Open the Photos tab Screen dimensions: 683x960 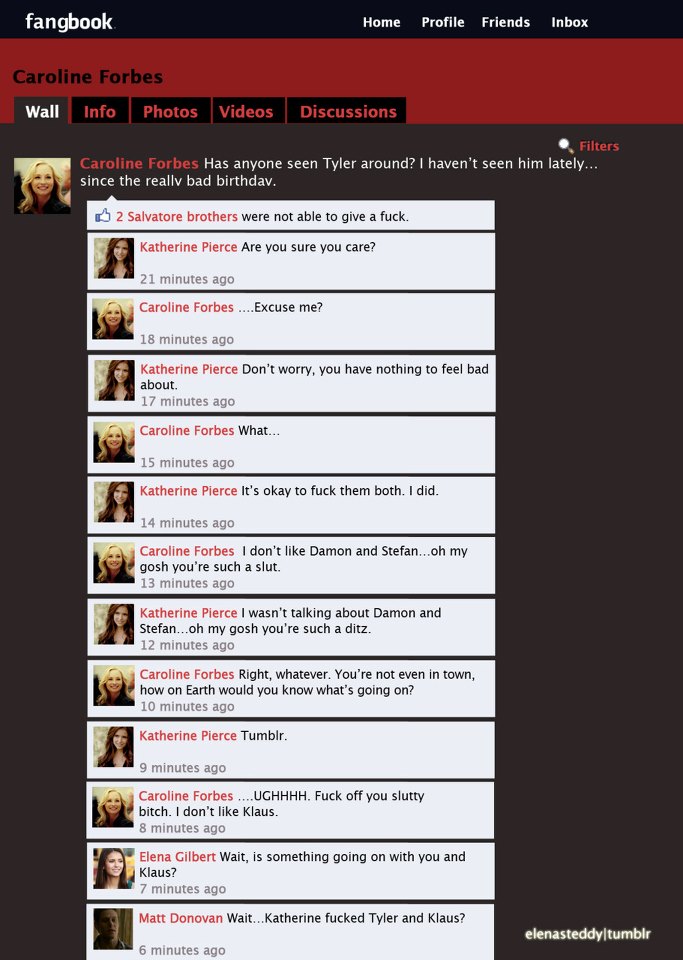pyautogui.click(x=170, y=111)
